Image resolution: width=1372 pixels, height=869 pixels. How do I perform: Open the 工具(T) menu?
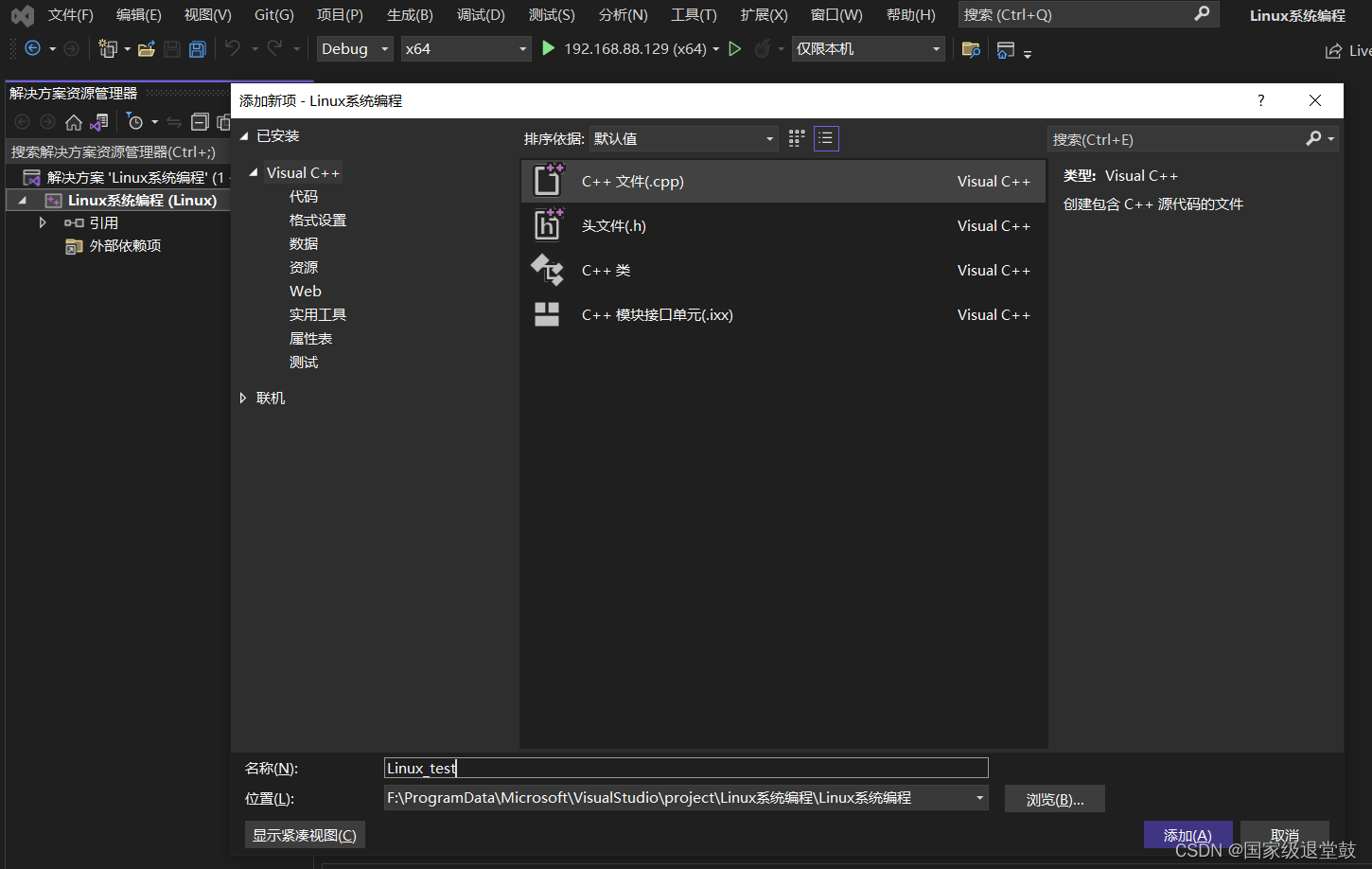tap(694, 15)
